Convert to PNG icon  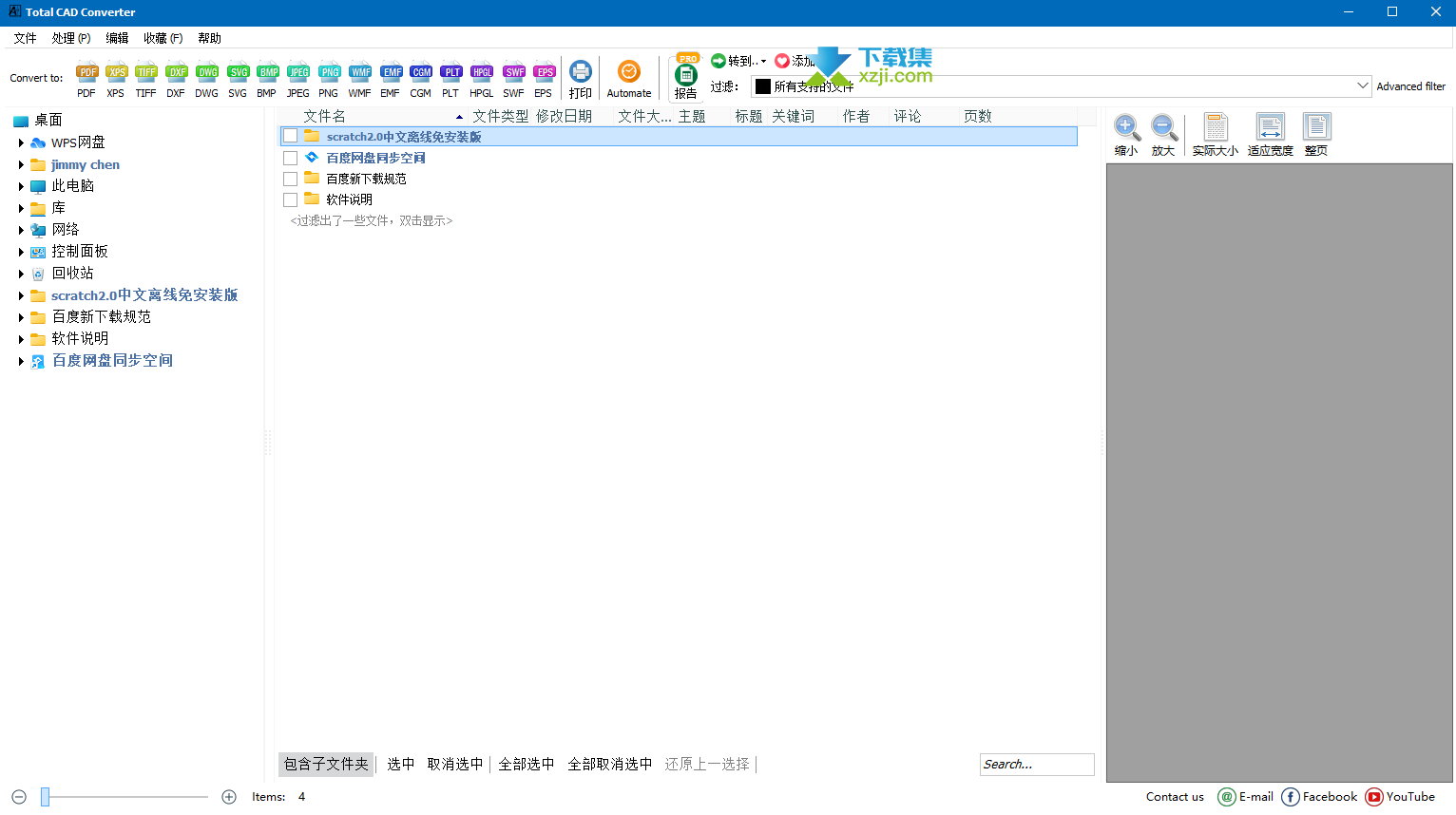click(x=329, y=80)
